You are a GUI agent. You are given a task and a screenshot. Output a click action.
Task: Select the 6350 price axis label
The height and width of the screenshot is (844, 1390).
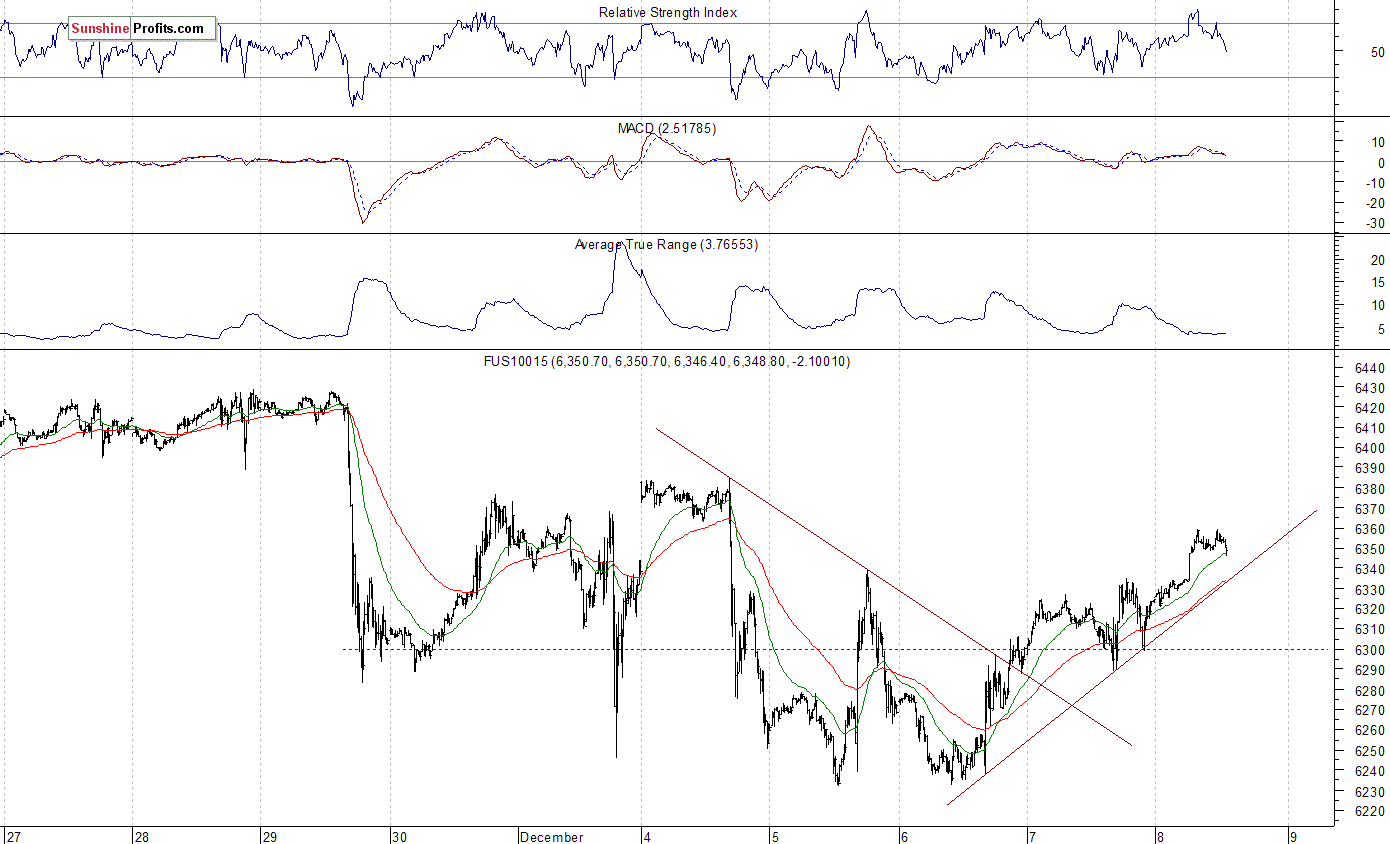(1369, 549)
